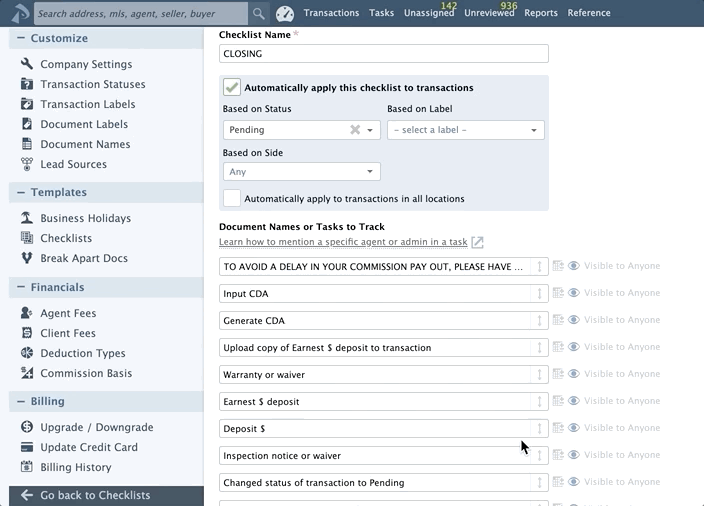Click Go back to Checklists

[95, 495]
